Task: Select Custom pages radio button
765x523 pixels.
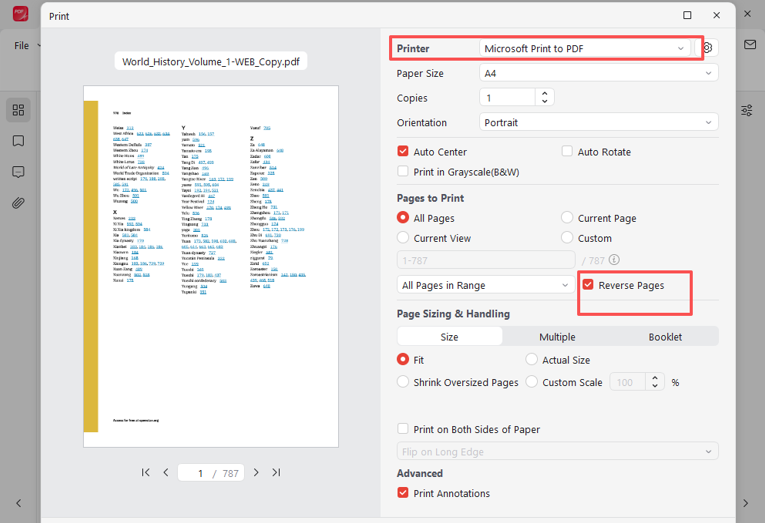Action: (567, 238)
